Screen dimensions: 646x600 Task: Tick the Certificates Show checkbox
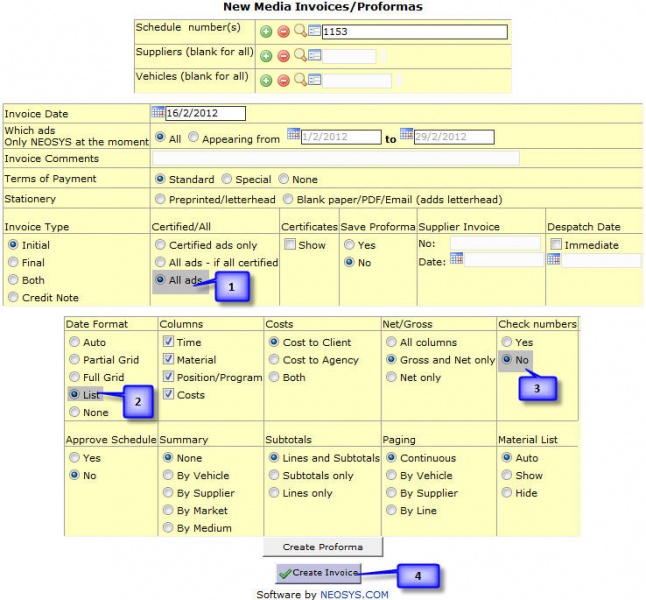coord(290,244)
